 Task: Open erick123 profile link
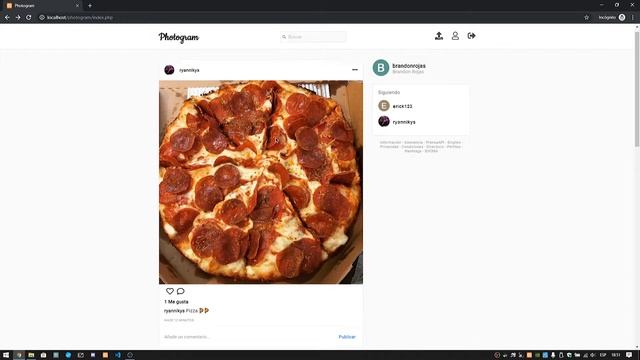click(x=402, y=106)
